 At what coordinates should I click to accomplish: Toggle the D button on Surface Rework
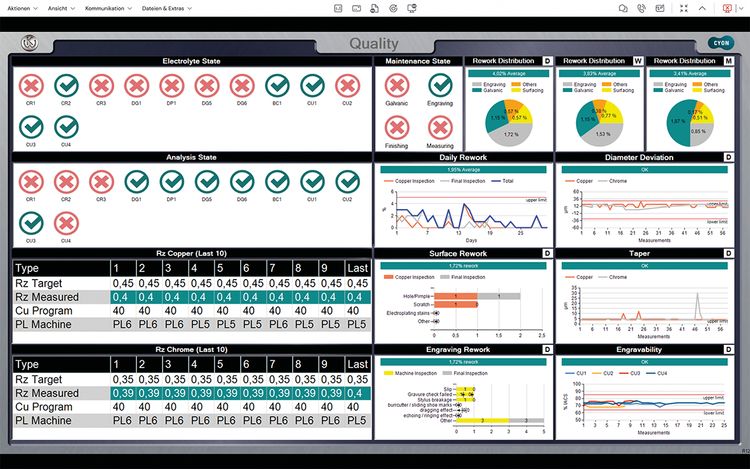tap(547, 253)
